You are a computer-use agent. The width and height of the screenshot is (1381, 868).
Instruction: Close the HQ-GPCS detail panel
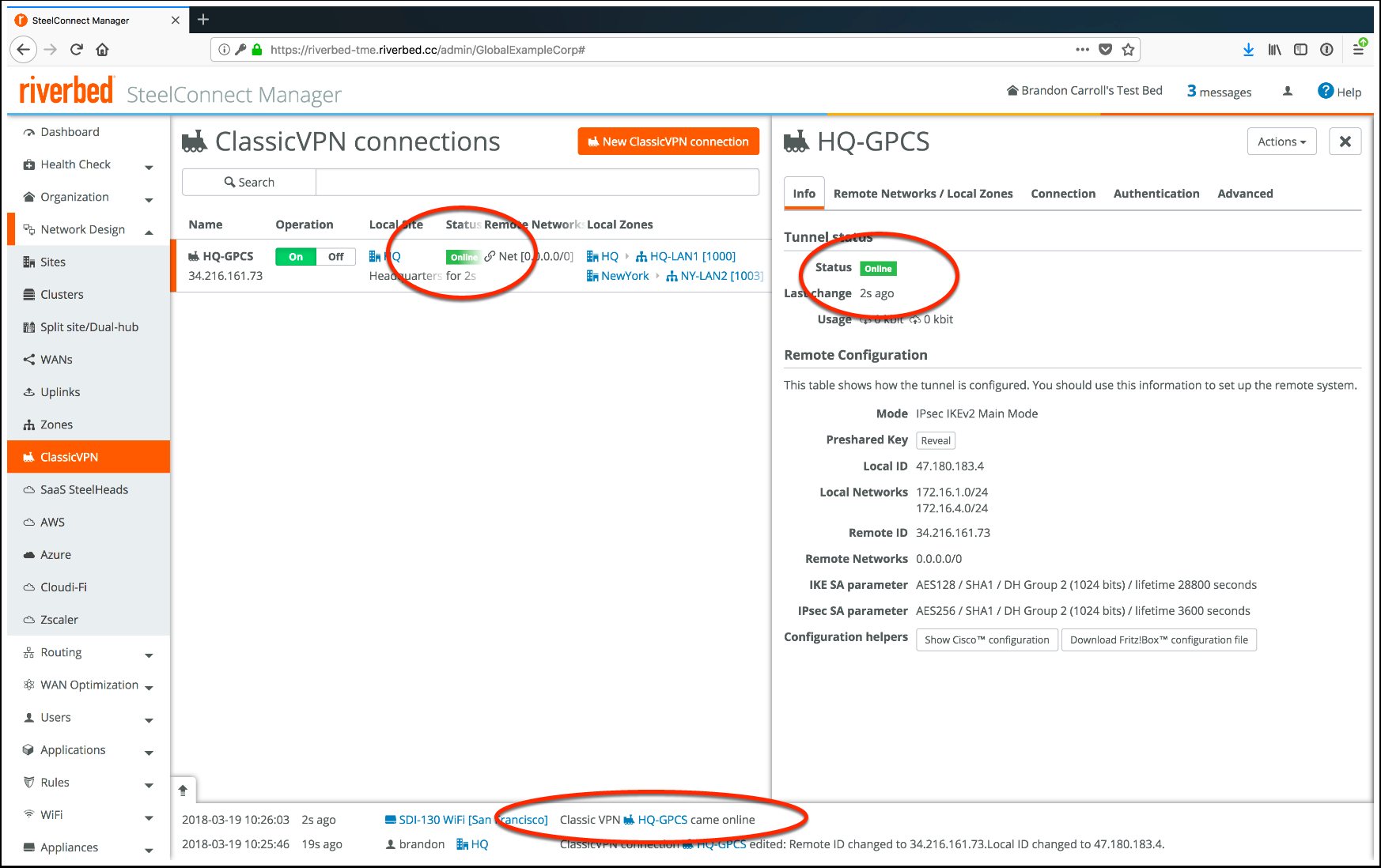click(1345, 142)
